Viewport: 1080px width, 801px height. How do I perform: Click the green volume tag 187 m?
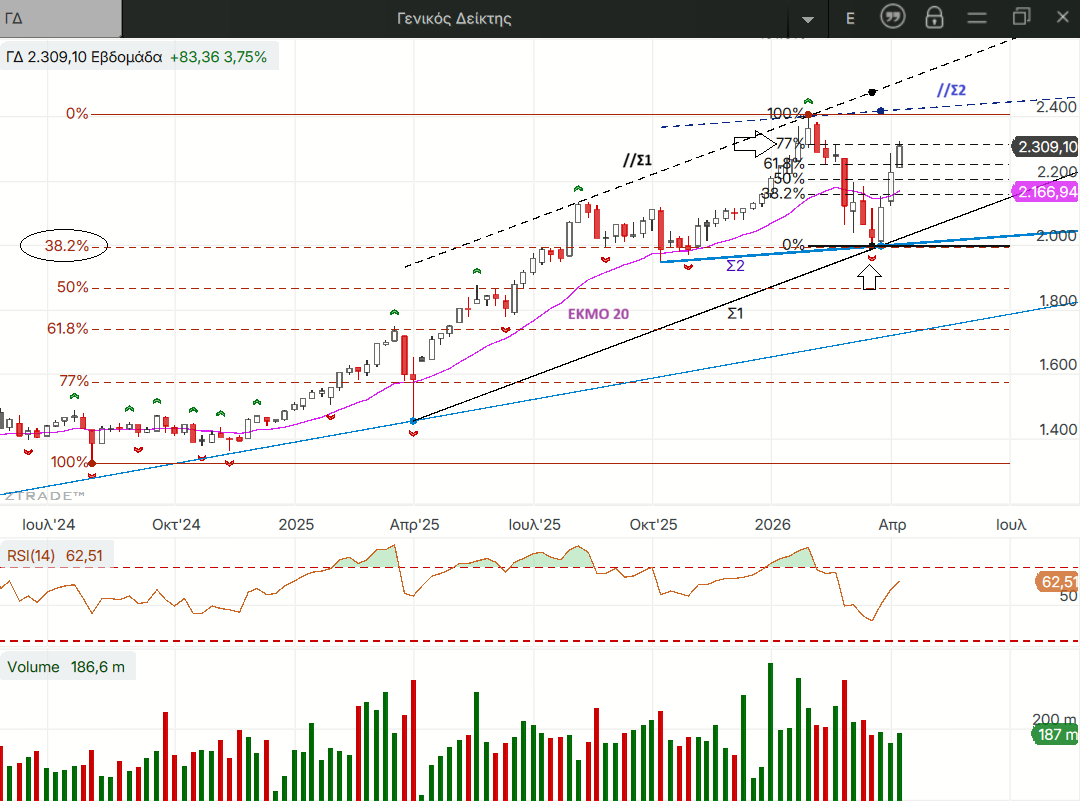(1055, 735)
